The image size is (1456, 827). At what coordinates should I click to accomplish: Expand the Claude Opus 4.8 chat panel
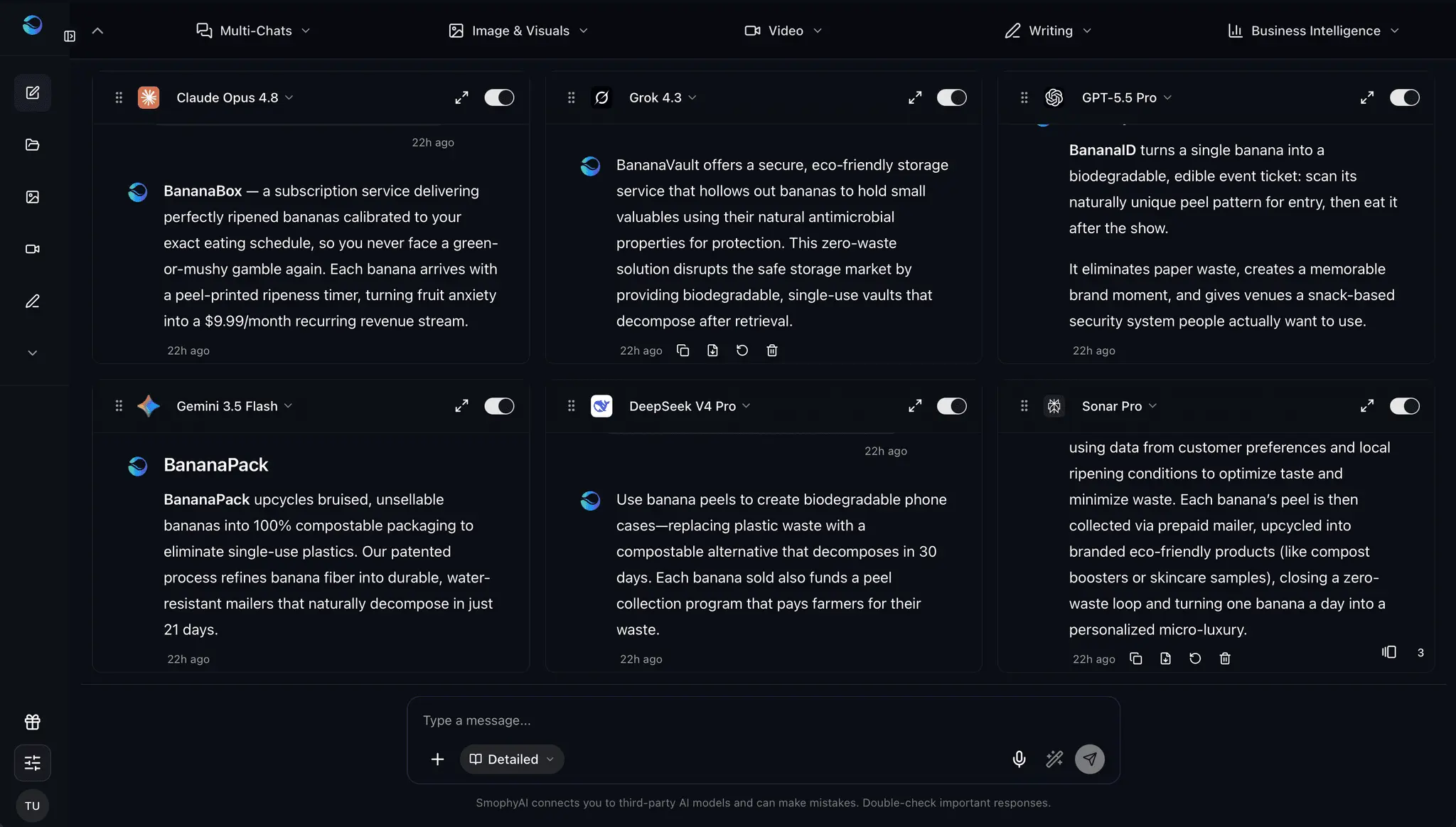pyautogui.click(x=462, y=97)
